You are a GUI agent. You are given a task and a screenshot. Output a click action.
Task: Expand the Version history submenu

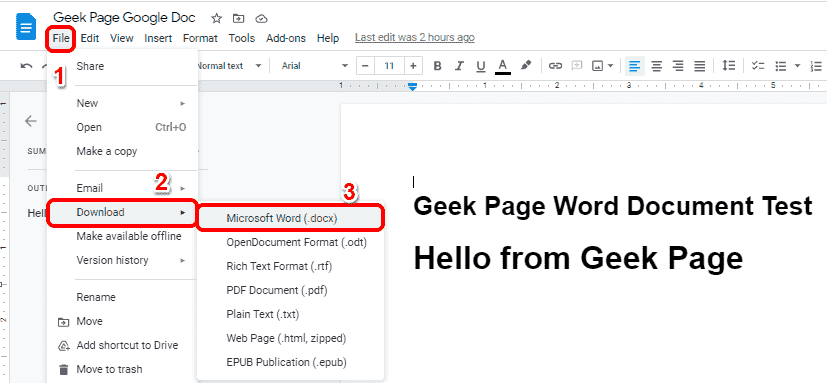point(122,260)
